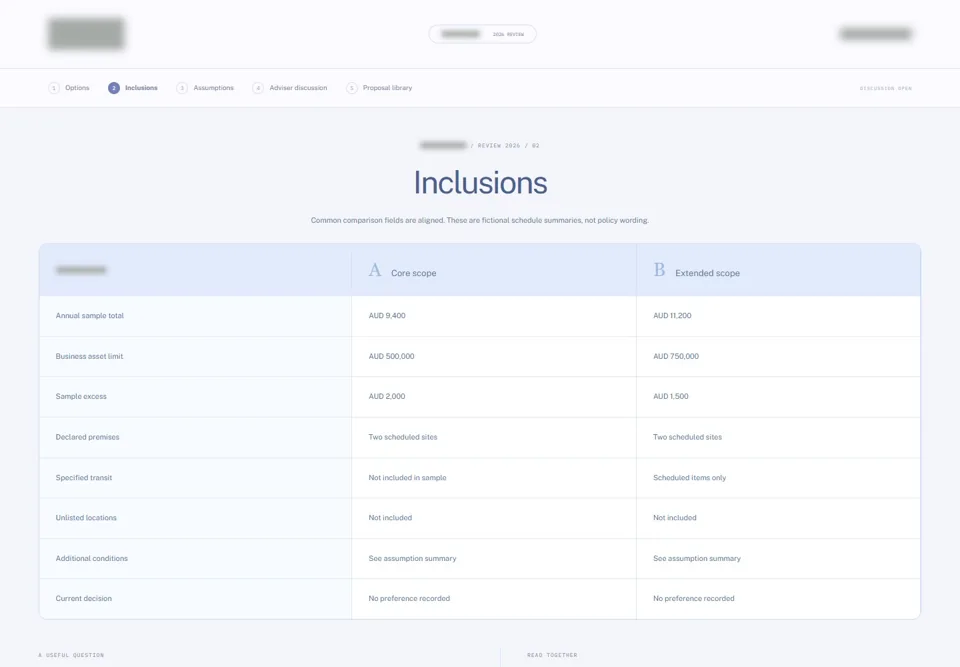Click the Inclusions page heading
The width and height of the screenshot is (960, 667).
point(480,183)
